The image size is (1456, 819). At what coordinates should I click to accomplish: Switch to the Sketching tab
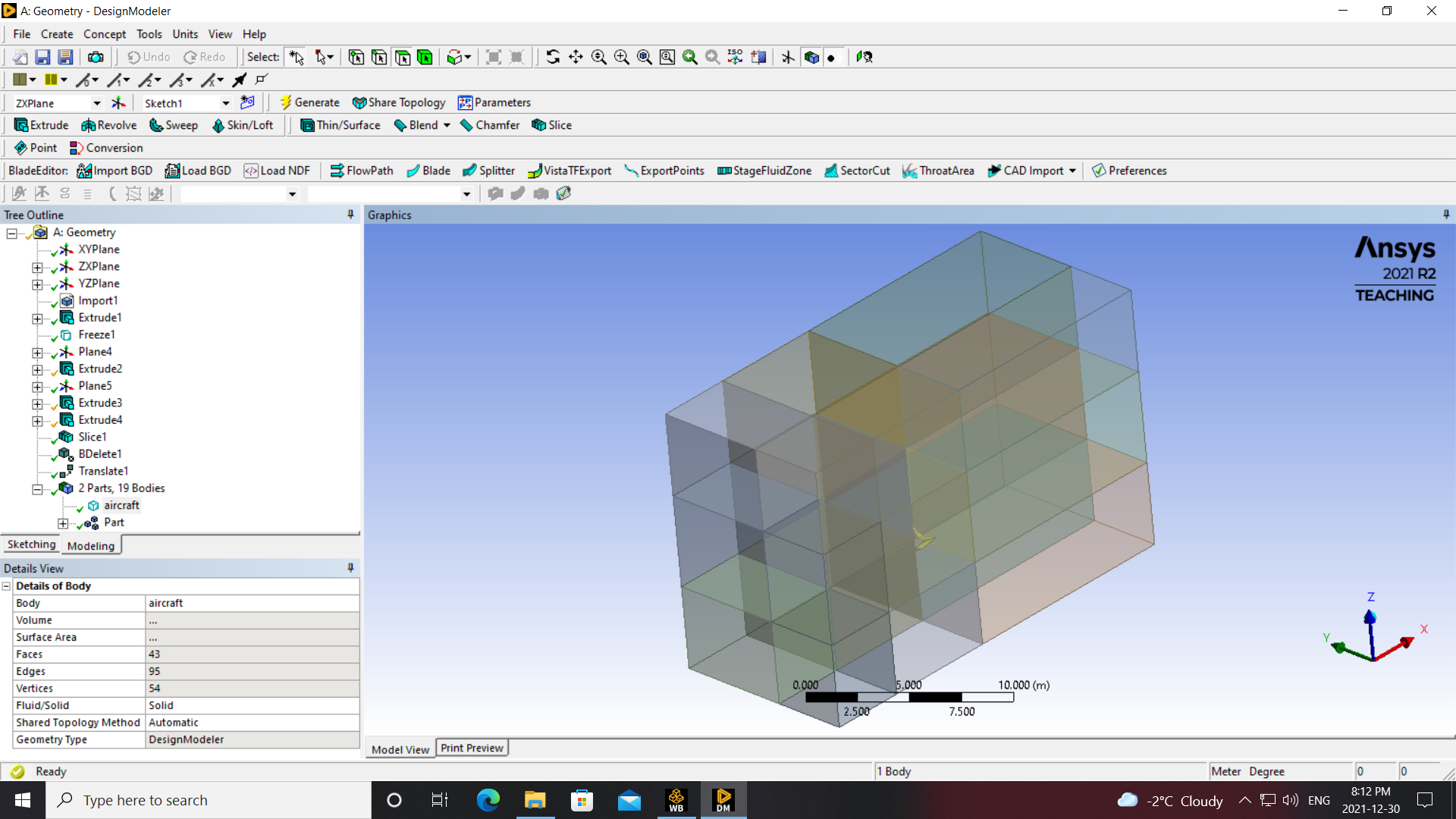click(31, 544)
